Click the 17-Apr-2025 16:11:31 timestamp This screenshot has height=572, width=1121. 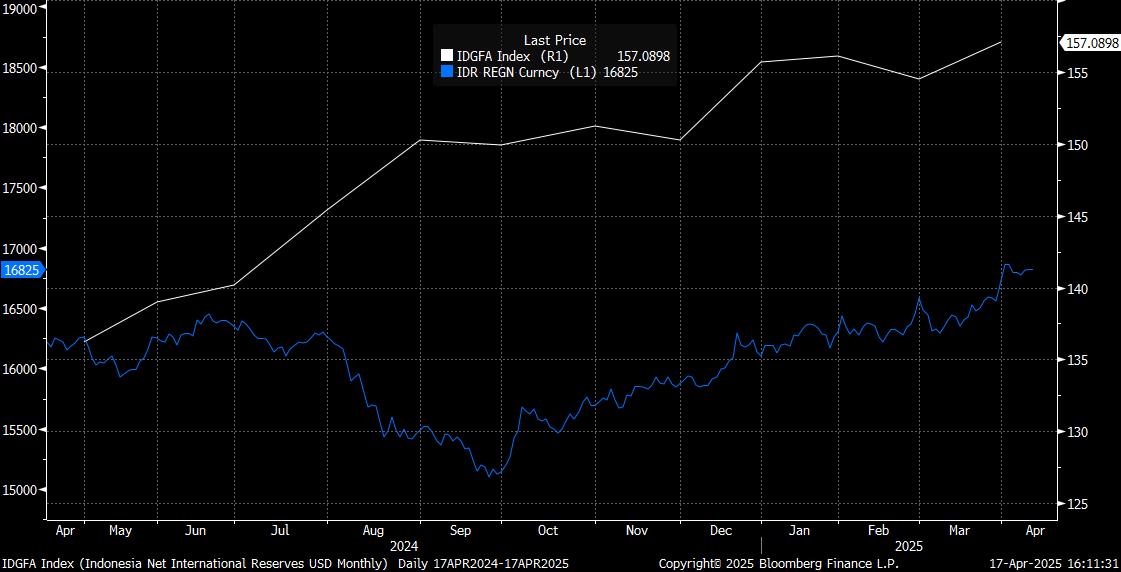(1054, 564)
